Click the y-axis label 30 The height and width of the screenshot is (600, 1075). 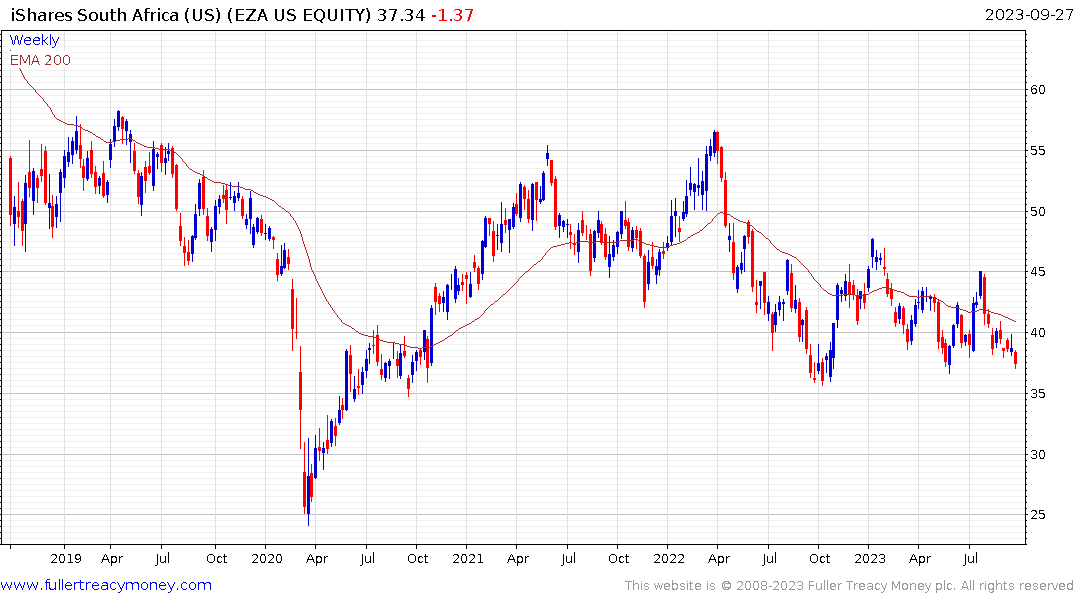coord(1037,455)
